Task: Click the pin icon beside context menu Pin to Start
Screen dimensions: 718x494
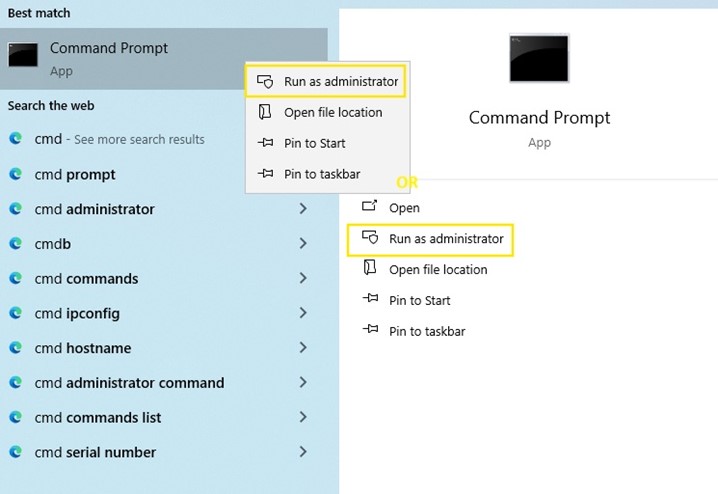Action: [x=265, y=143]
